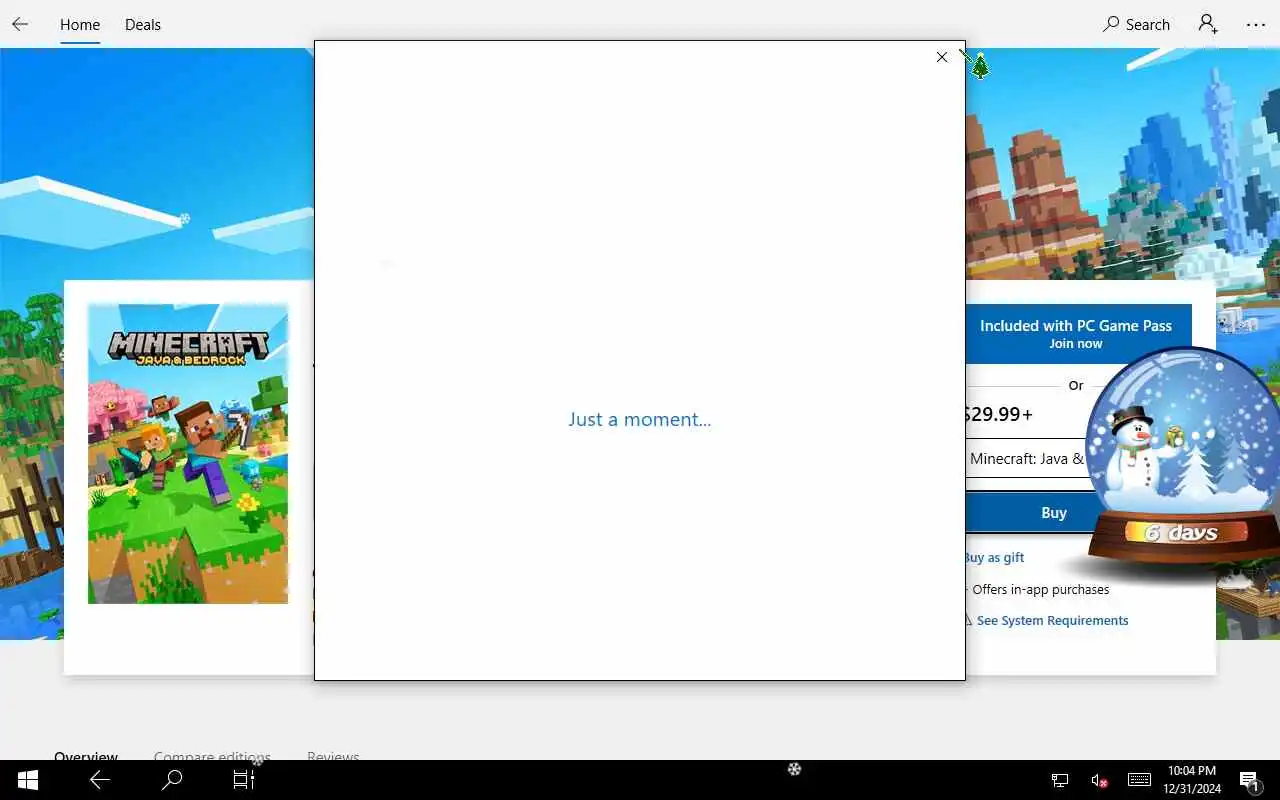Select the Compare editions tab

(x=212, y=755)
